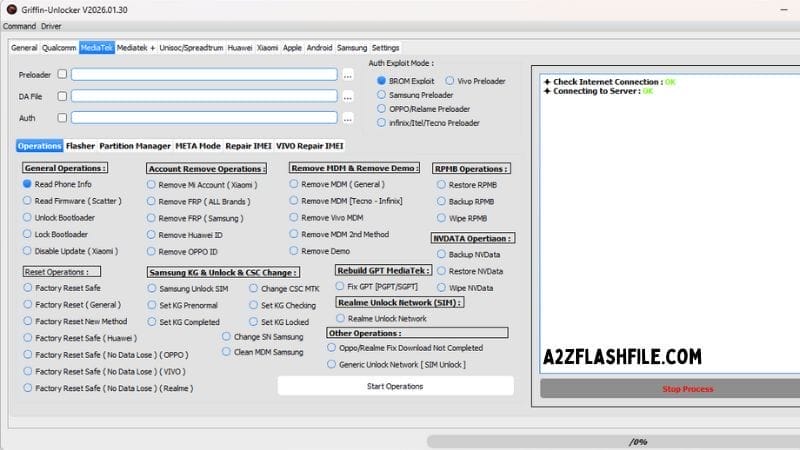Image resolution: width=800 pixels, height=450 pixels.
Task: Select Factory Reset Safe option
Action: [62, 288]
